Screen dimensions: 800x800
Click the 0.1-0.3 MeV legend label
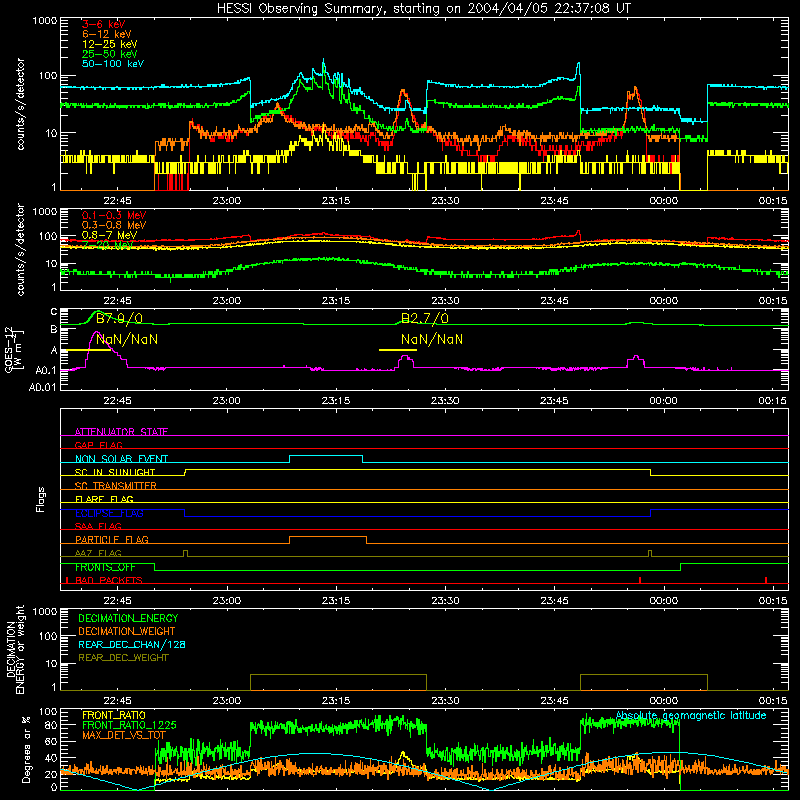click(x=114, y=215)
